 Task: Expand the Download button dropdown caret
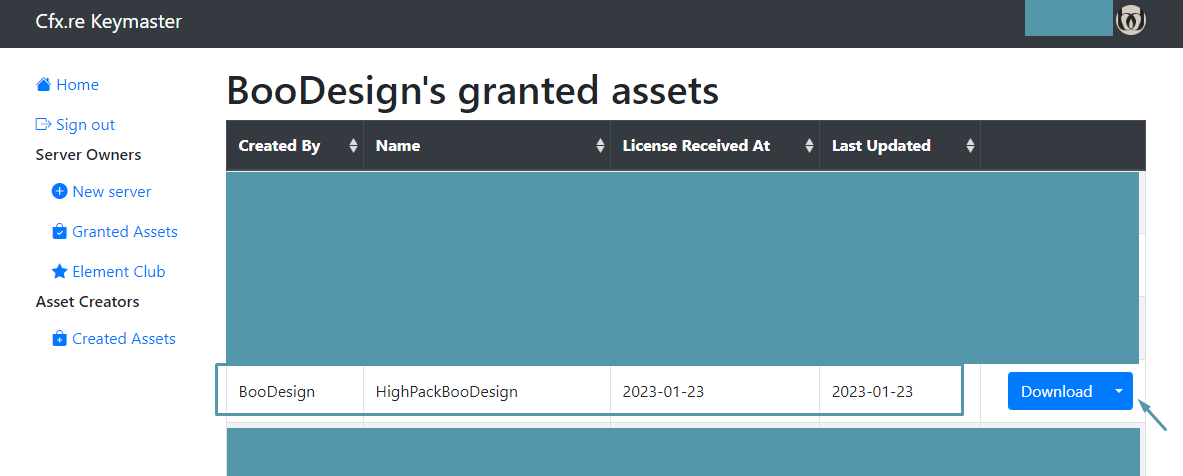click(1119, 391)
